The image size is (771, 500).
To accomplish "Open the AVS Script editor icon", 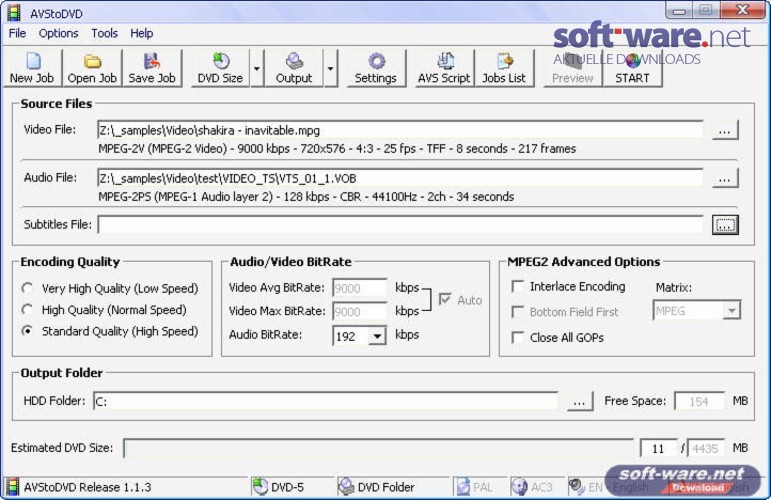I will coord(445,61).
